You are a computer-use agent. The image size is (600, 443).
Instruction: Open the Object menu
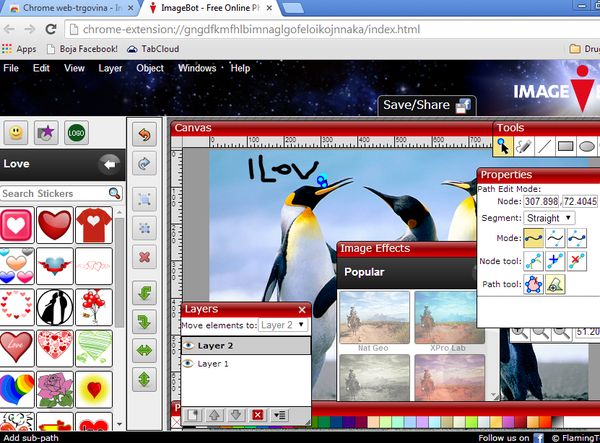click(150, 69)
